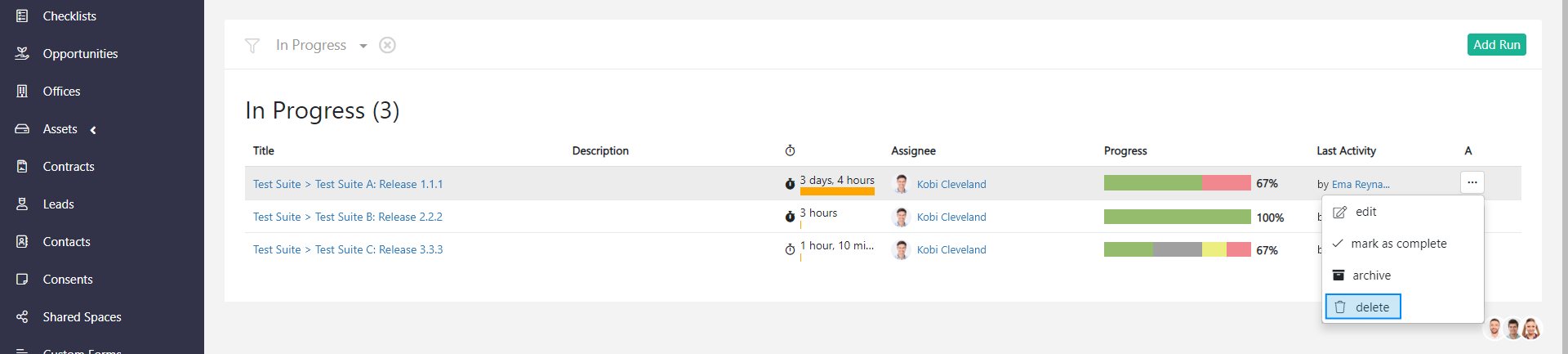Viewport: 1568px width, 354px height.
Task: Open Shared Spaces in sidebar
Action: (x=82, y=317)
